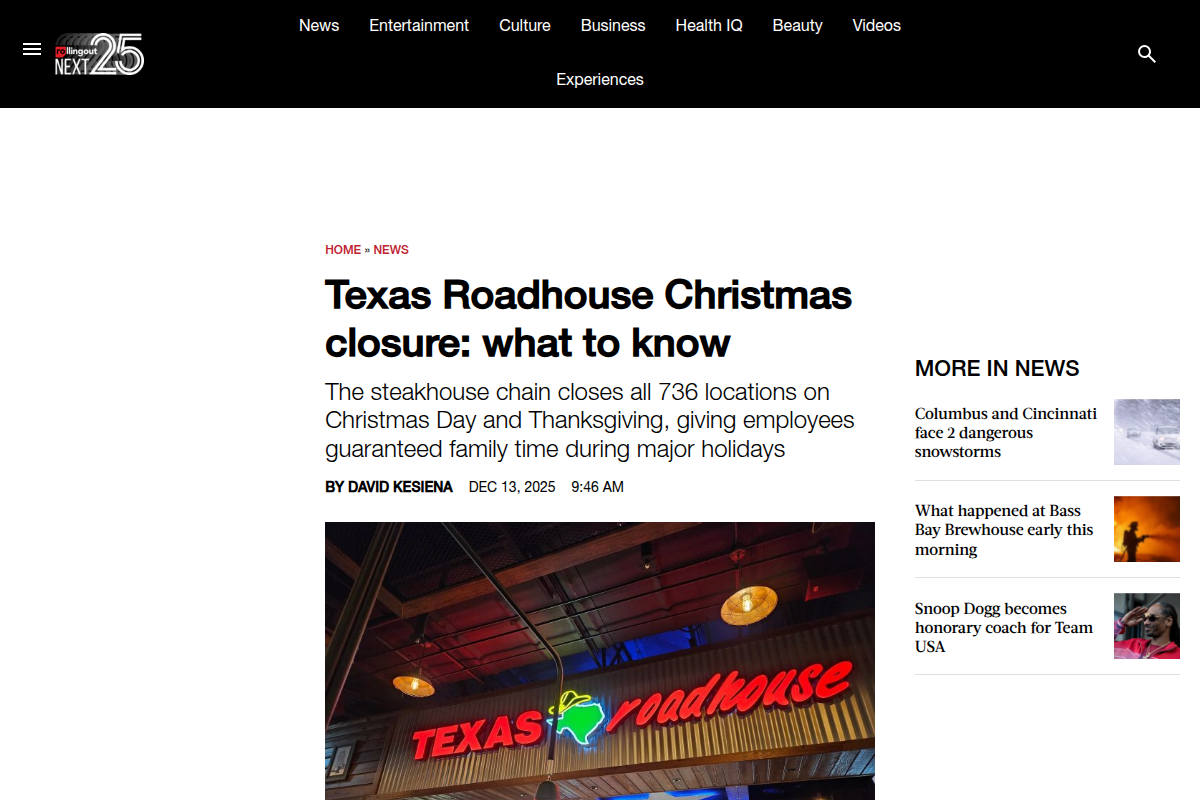Go to the News menu item
Image resolution: width=1200 pixels, height=800 pixels.
click(319, 26)
